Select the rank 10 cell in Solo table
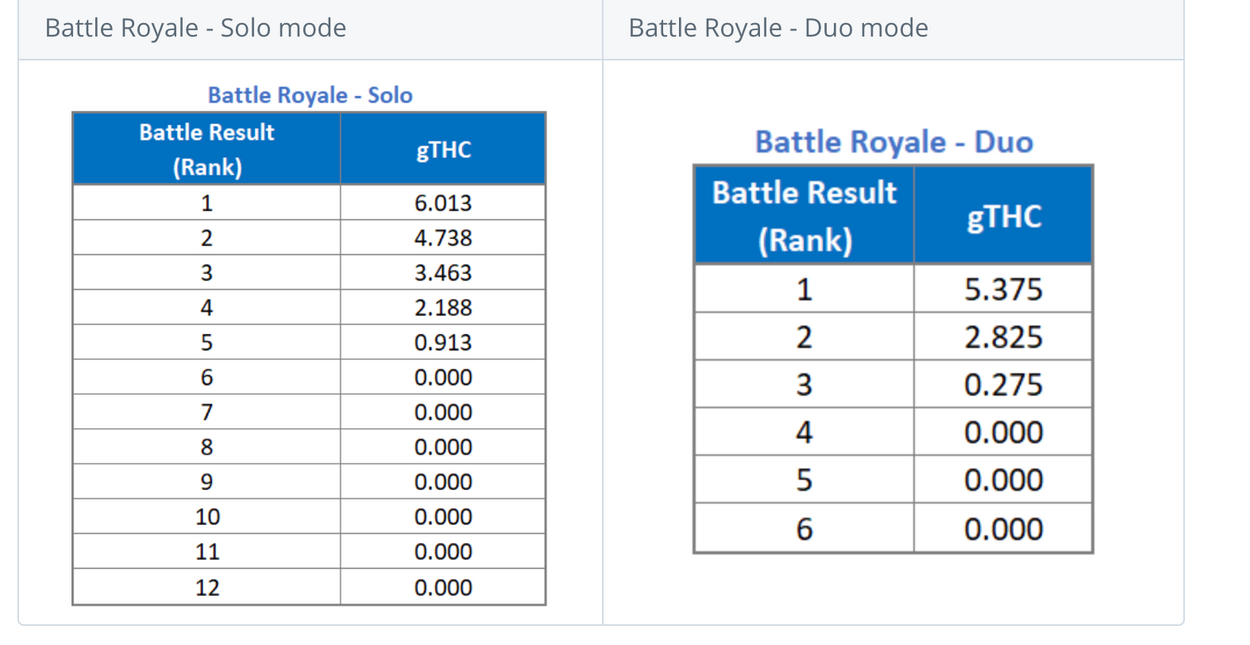The height and width of the screenshot is (645, 1250). (x=206, y=517)
